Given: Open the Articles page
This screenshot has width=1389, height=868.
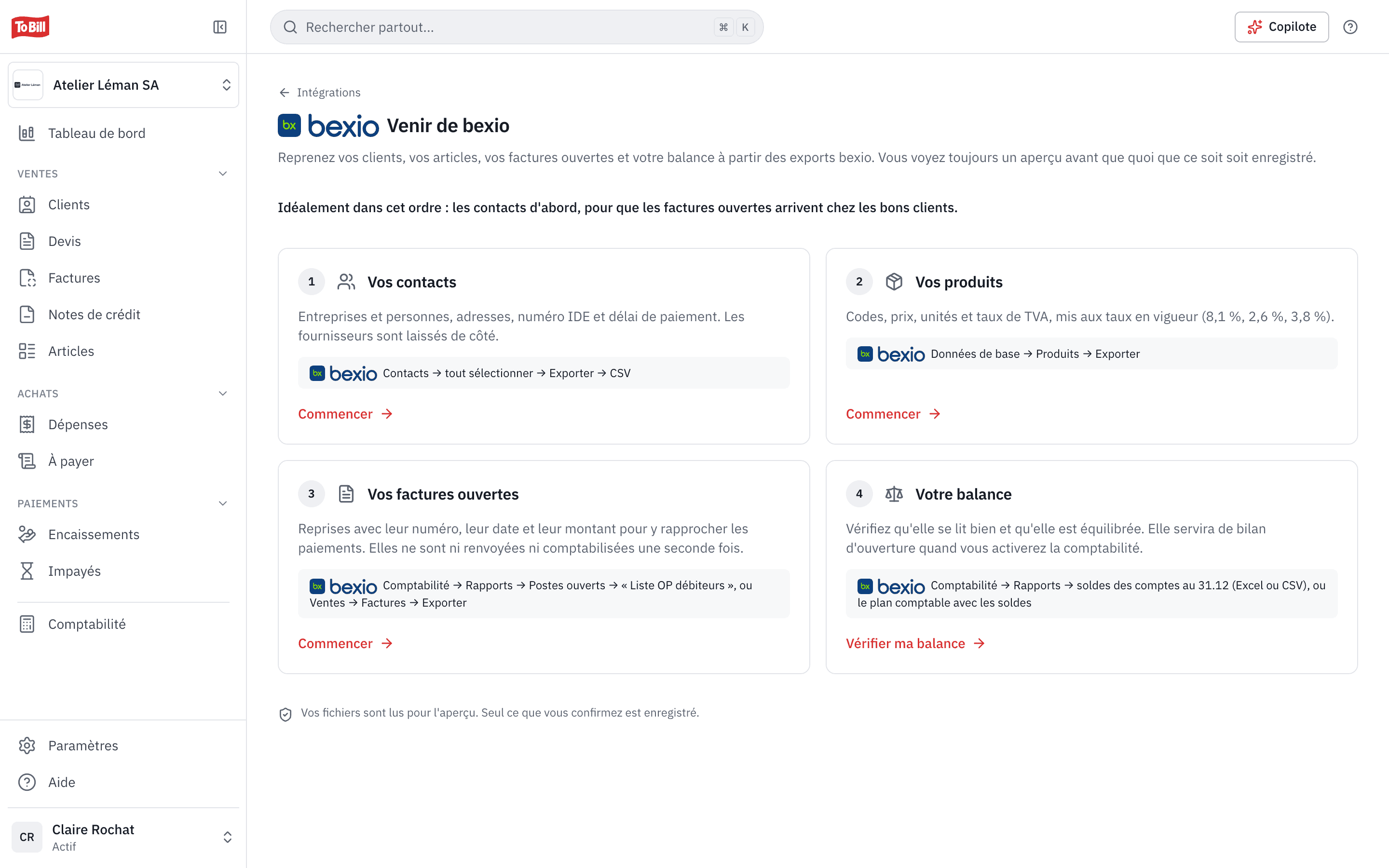Looking at the screenshot, I should [x=123, y=352].
